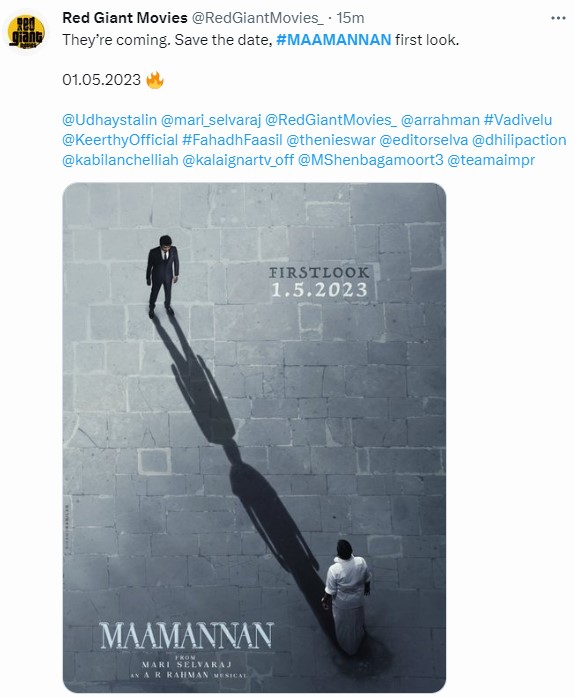This screenshot has width=575, height=698.
Task: Visit the @kalaignartv_off mention
Action: pos(238,160)
